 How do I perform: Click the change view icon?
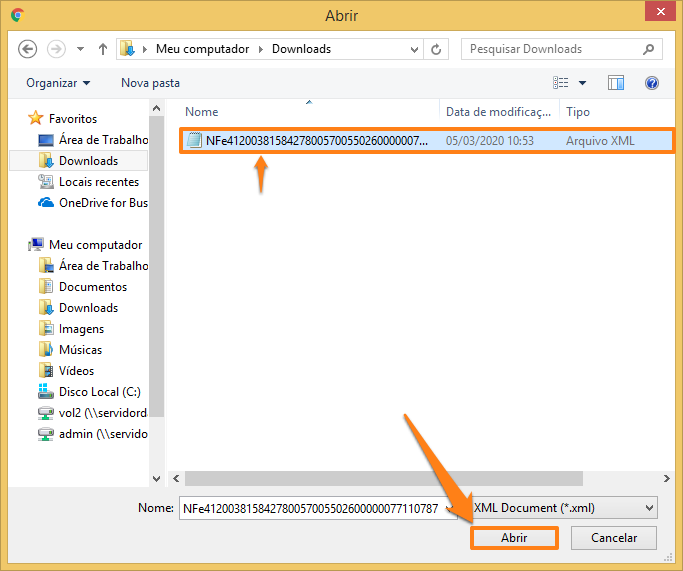coord(562,83)
